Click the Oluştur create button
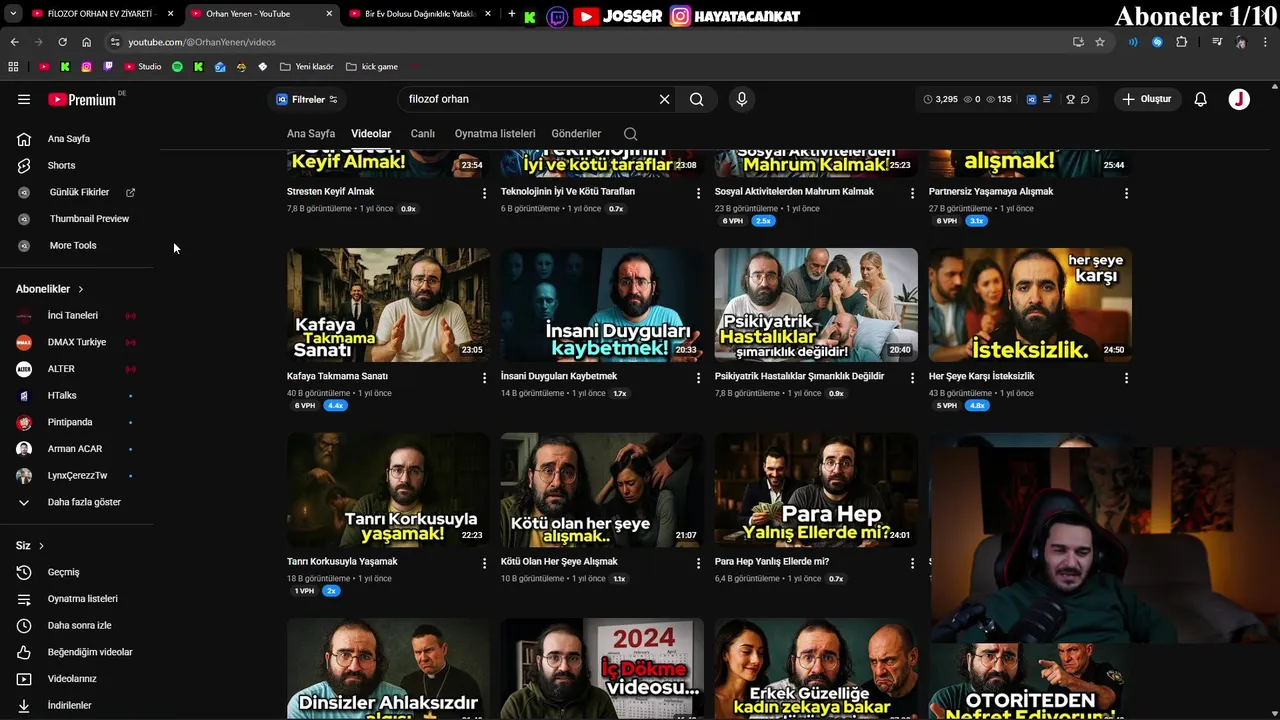The height and width of the screenshot is (720, 1280). 1147,99
